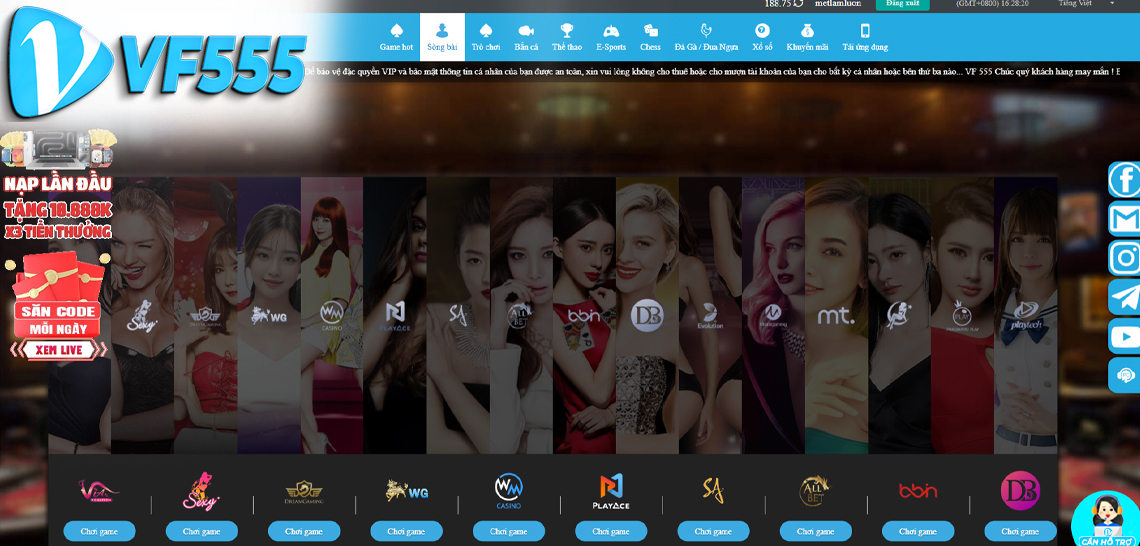Click Chơi game under the AllBet logo
The image size is (1140, 546).
pyautogui.click(x=815, y=531)
